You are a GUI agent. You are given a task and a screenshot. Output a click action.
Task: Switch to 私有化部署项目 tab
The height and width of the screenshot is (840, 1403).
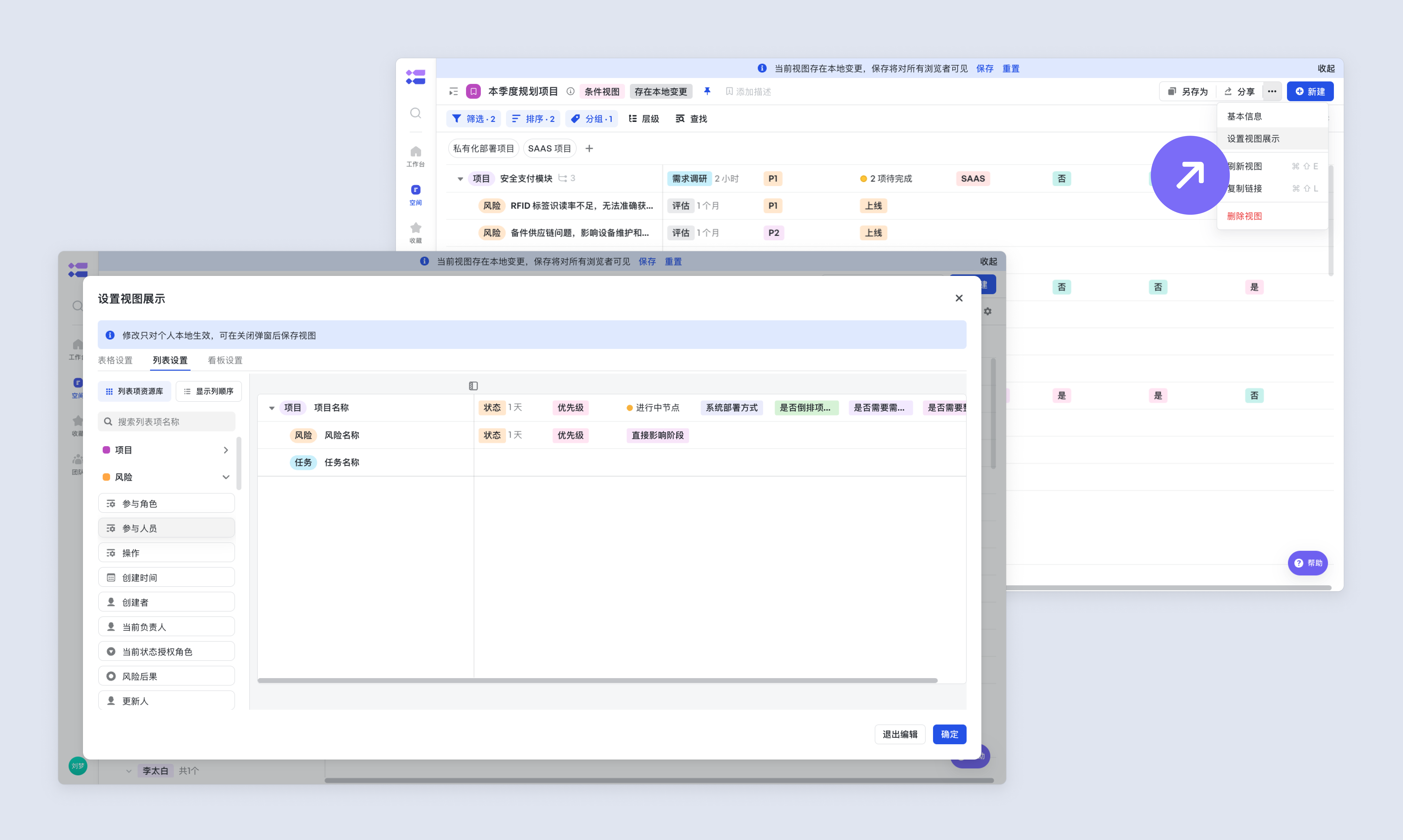[x=484, y=148]
